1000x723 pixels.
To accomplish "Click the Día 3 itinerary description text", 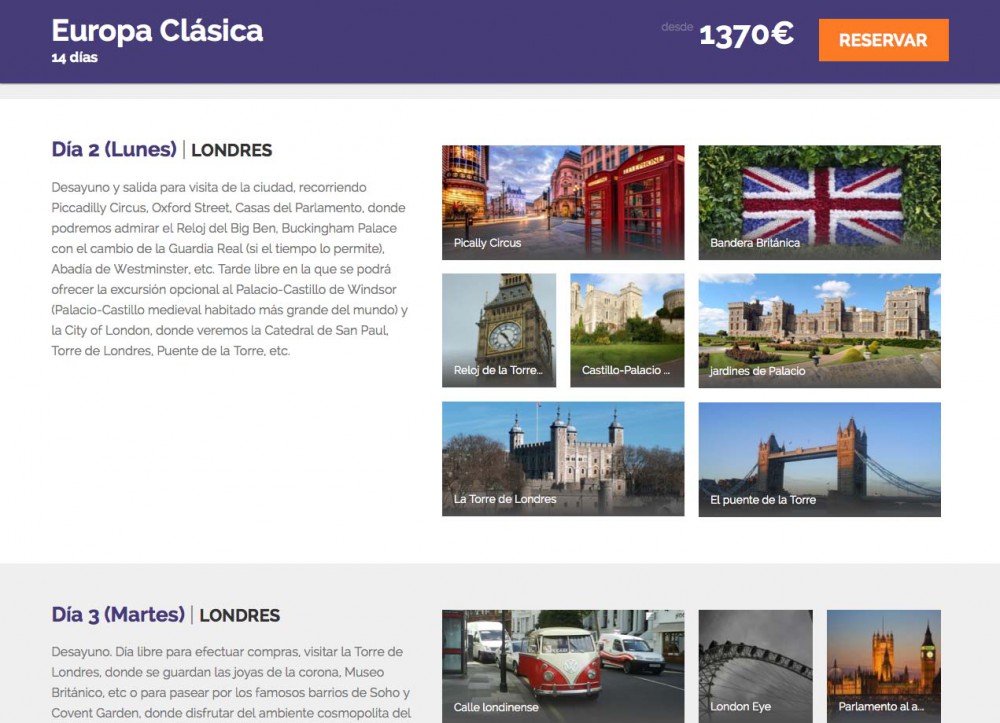I will pos(231,683).
